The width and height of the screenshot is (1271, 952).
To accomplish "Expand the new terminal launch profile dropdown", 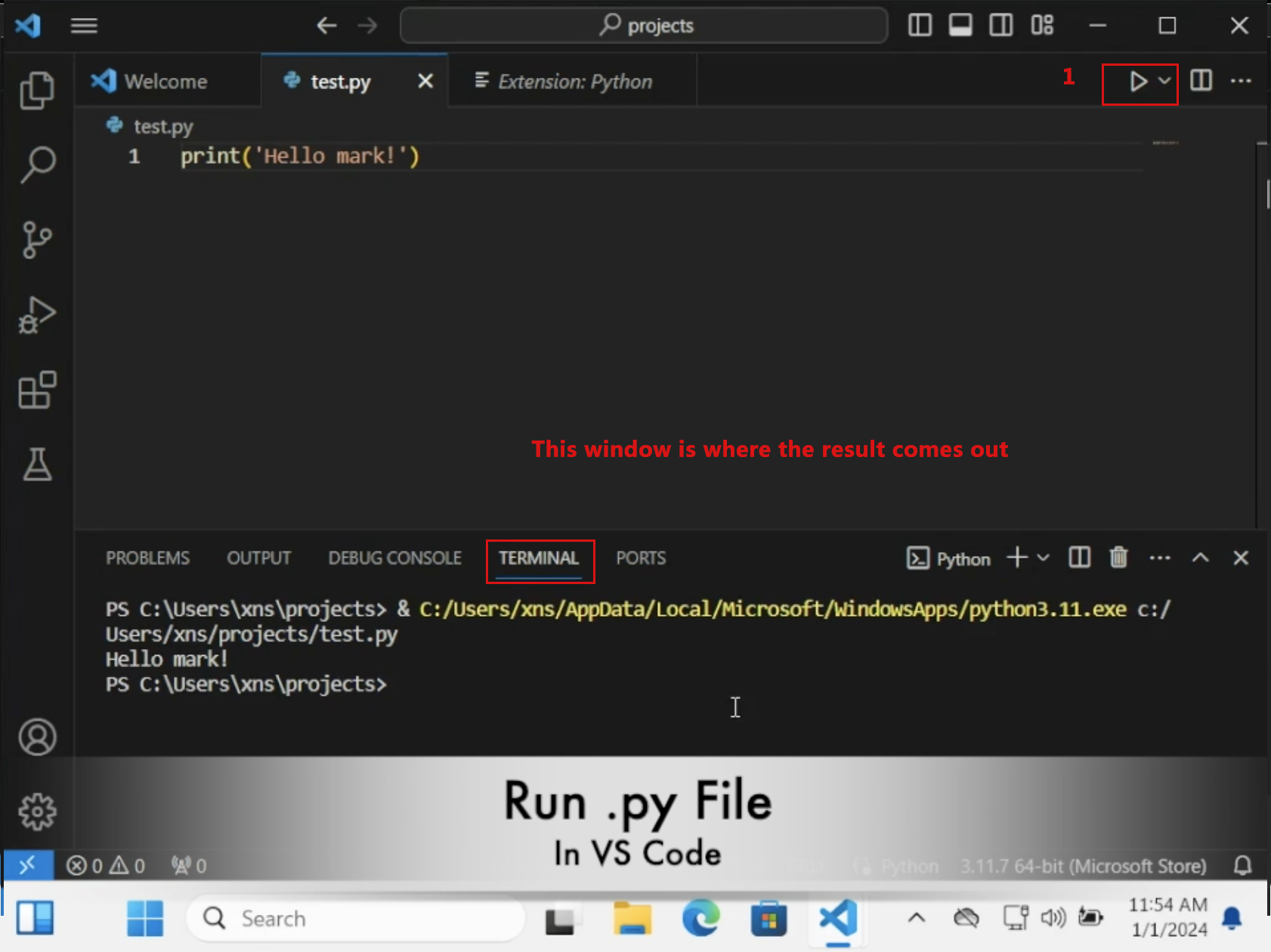I will (1044, 558).
